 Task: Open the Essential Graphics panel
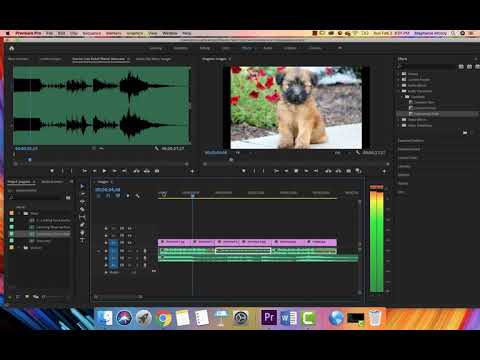pos(411,141)
